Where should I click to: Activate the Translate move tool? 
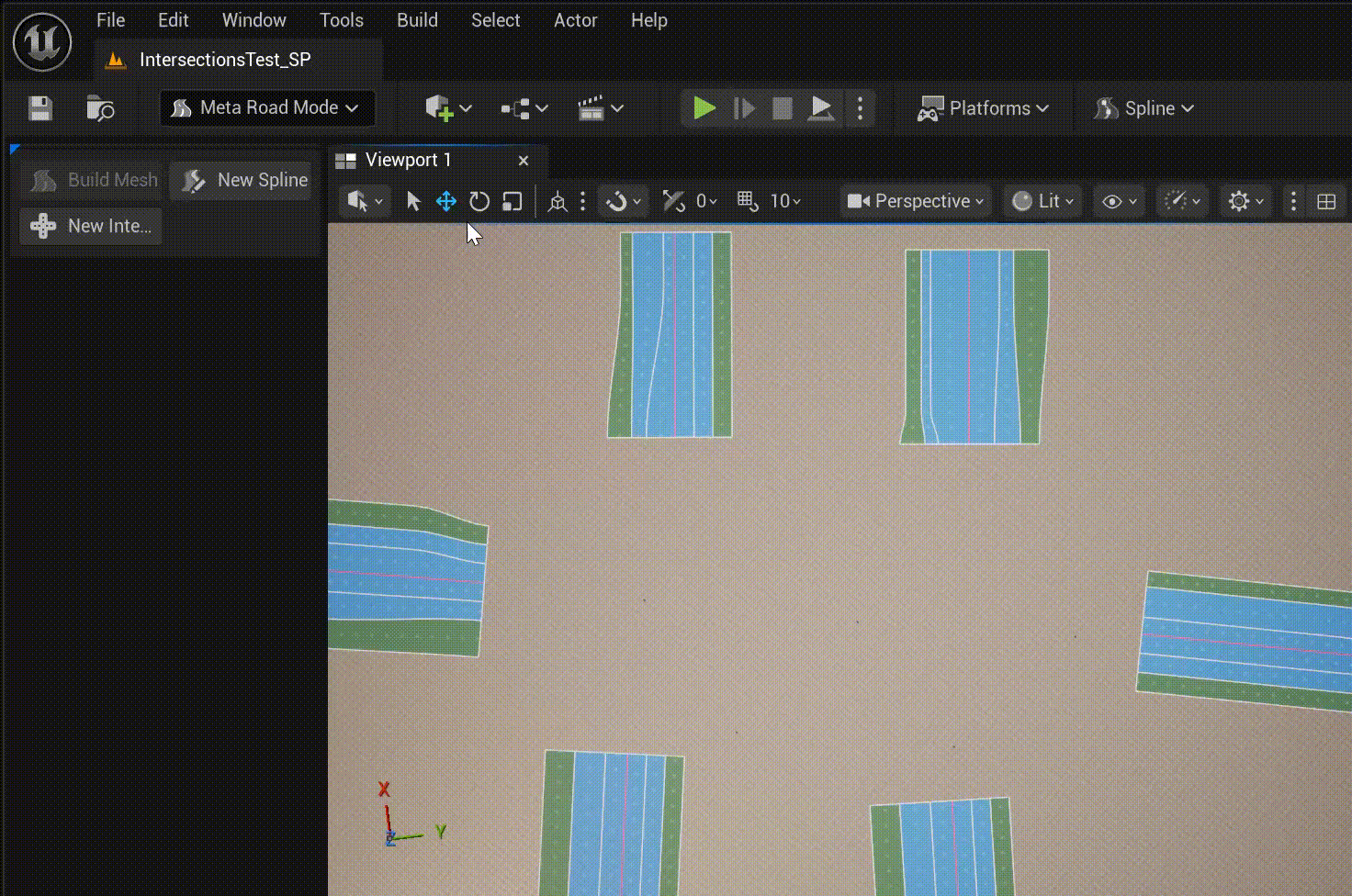click(x=446, y=201)
